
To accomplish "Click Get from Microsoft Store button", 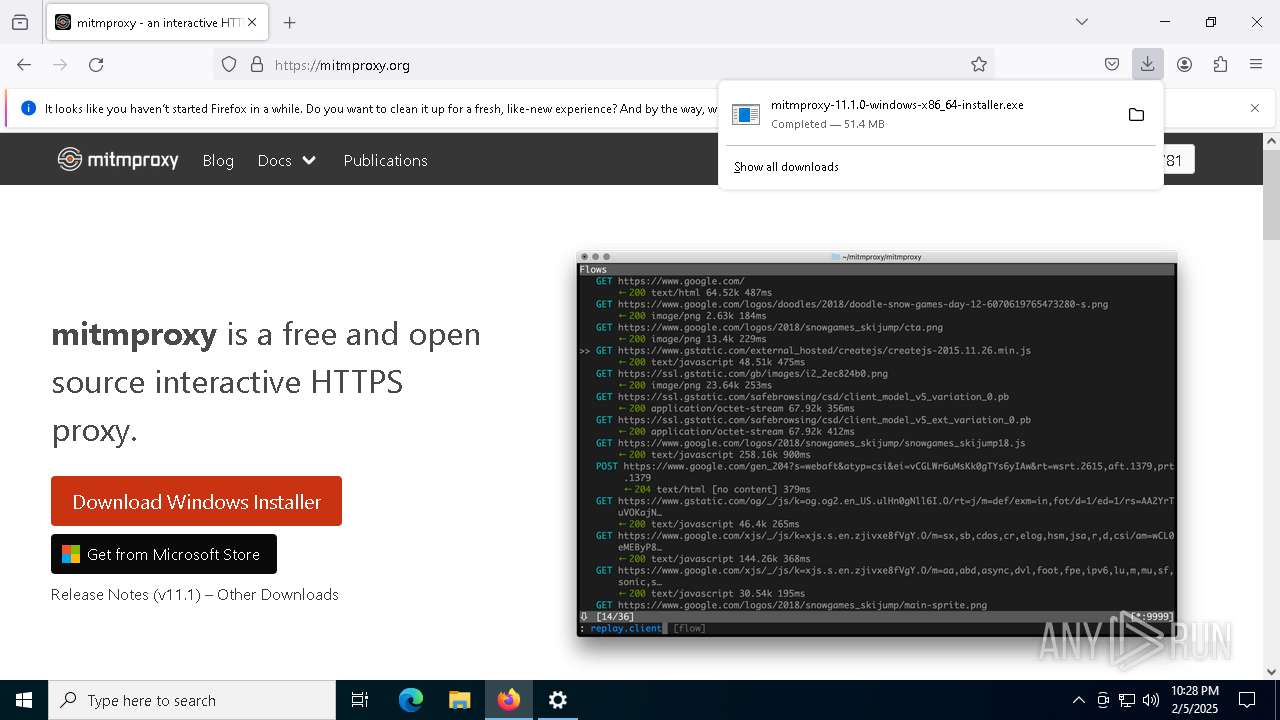I will pyautogui.click(x=164, y=554).
